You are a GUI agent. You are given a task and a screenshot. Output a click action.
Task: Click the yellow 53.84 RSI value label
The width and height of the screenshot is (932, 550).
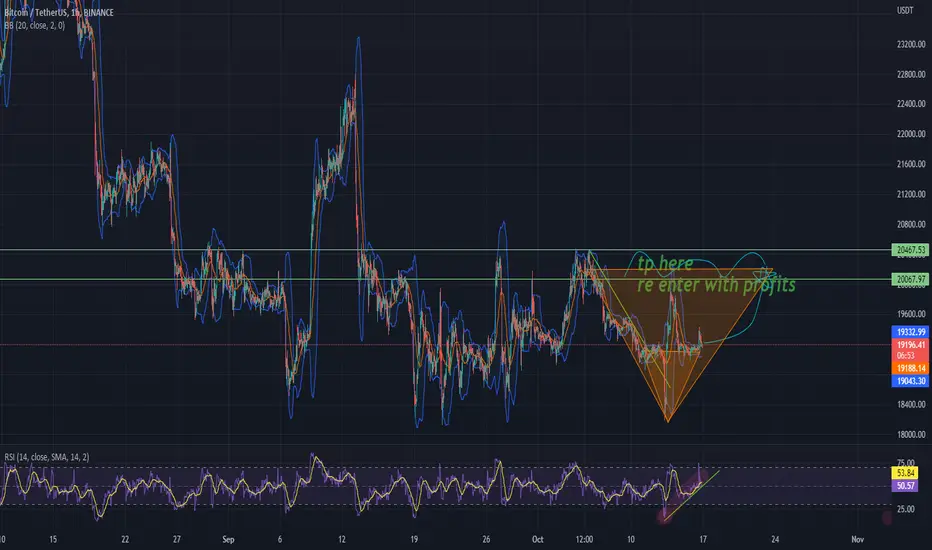click(905, 473)
